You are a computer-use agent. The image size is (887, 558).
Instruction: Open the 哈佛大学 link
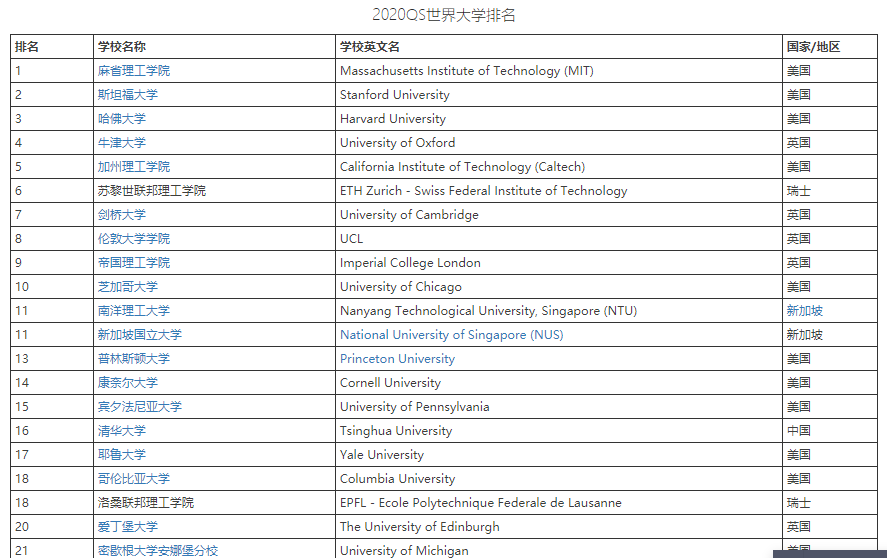[122, 119]
